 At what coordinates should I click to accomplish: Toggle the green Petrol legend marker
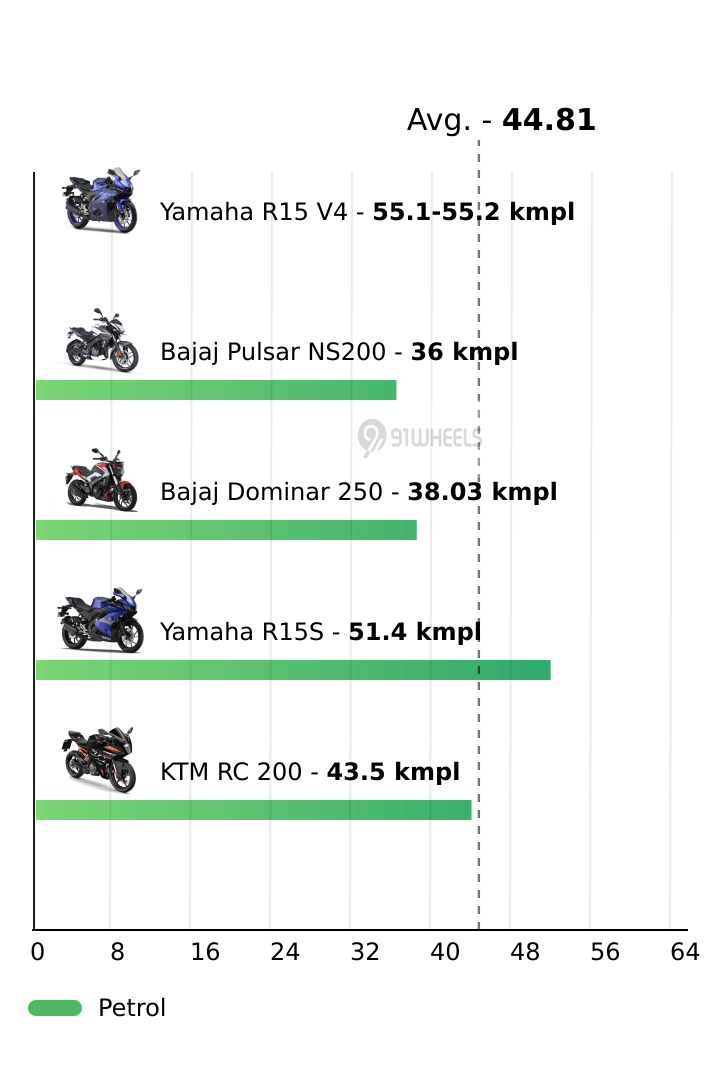pos(55,1008)
